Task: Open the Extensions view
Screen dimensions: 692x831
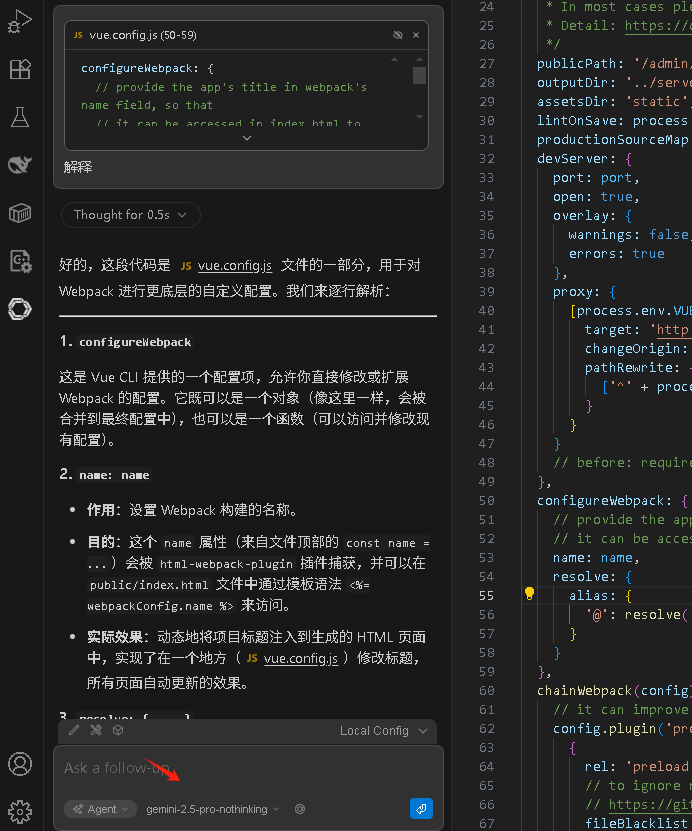Action: coord(20,69)
